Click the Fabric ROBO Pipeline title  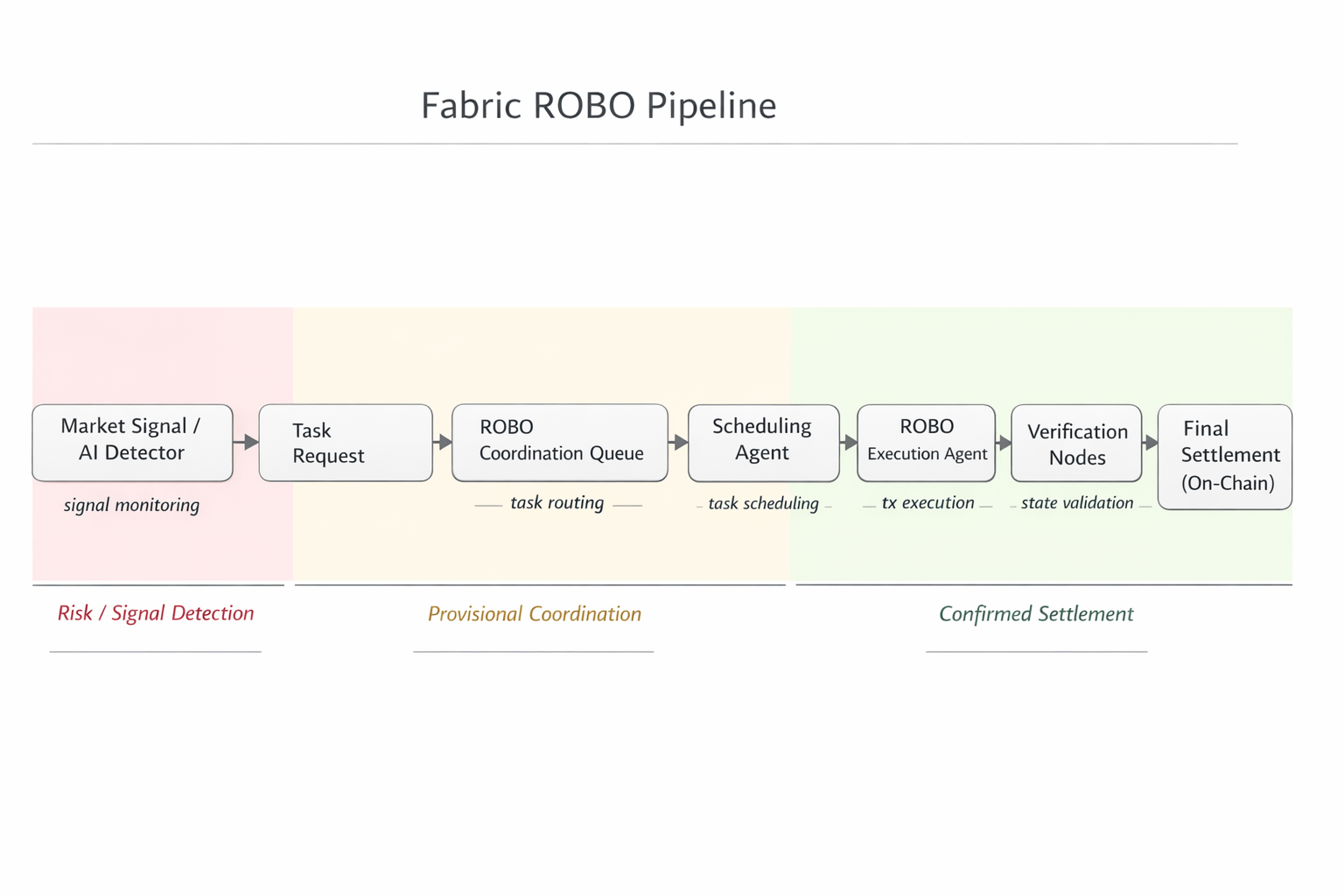598,106
